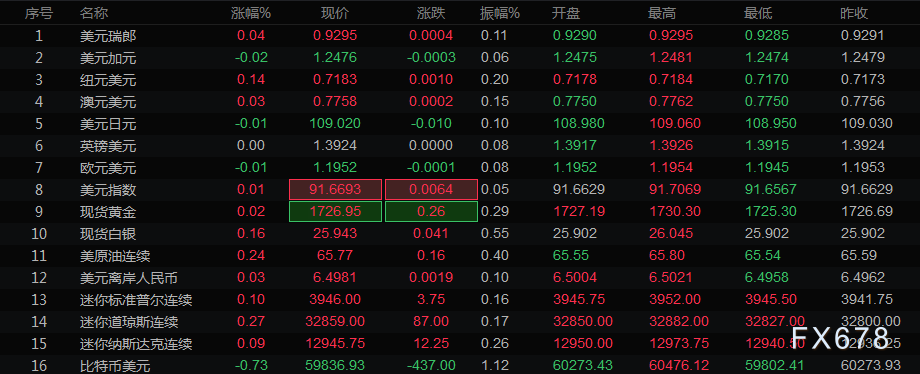Screen dimensions: 920x374
Task: Select the 美元离岸人民币 row
Action: (x=460, y=278)
